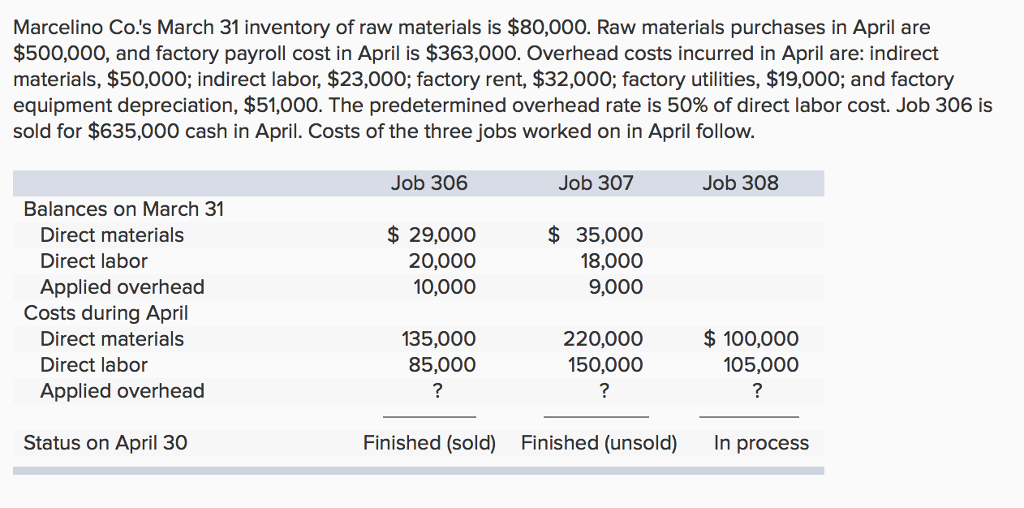1024x508 pixels.
Task: Click the Job 307 column header
Action: (x=595, y=183)
